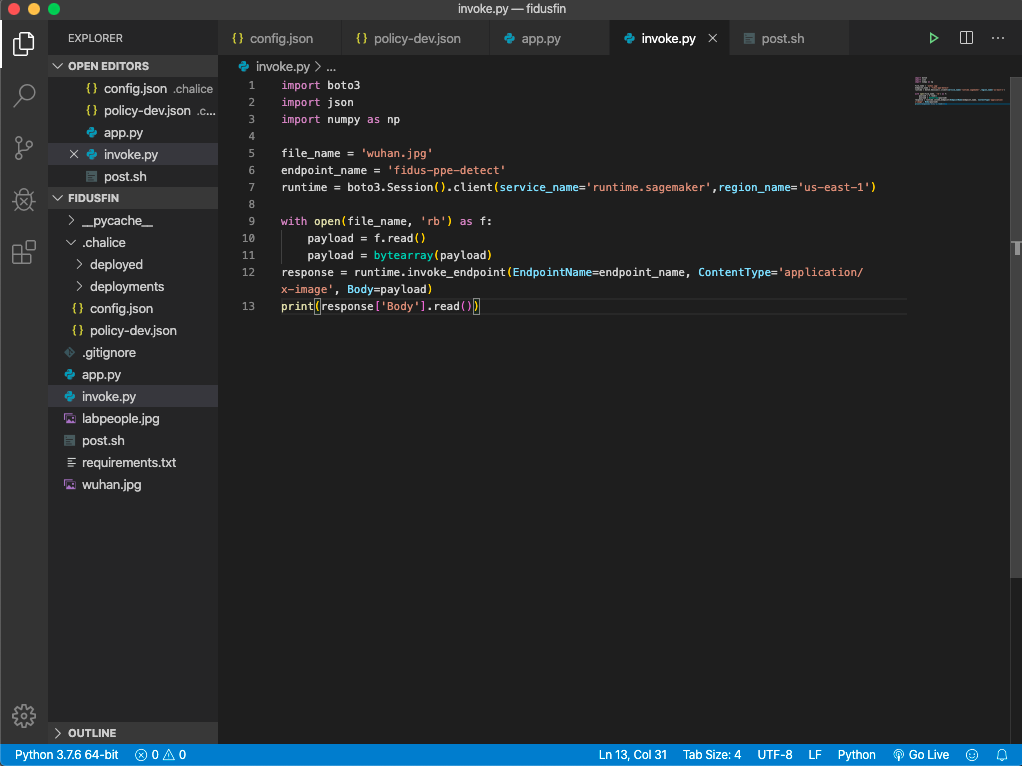1022x766 pixels.
Task: Open editor More Actions ellipsis
Action: click(x=997, y=38)
